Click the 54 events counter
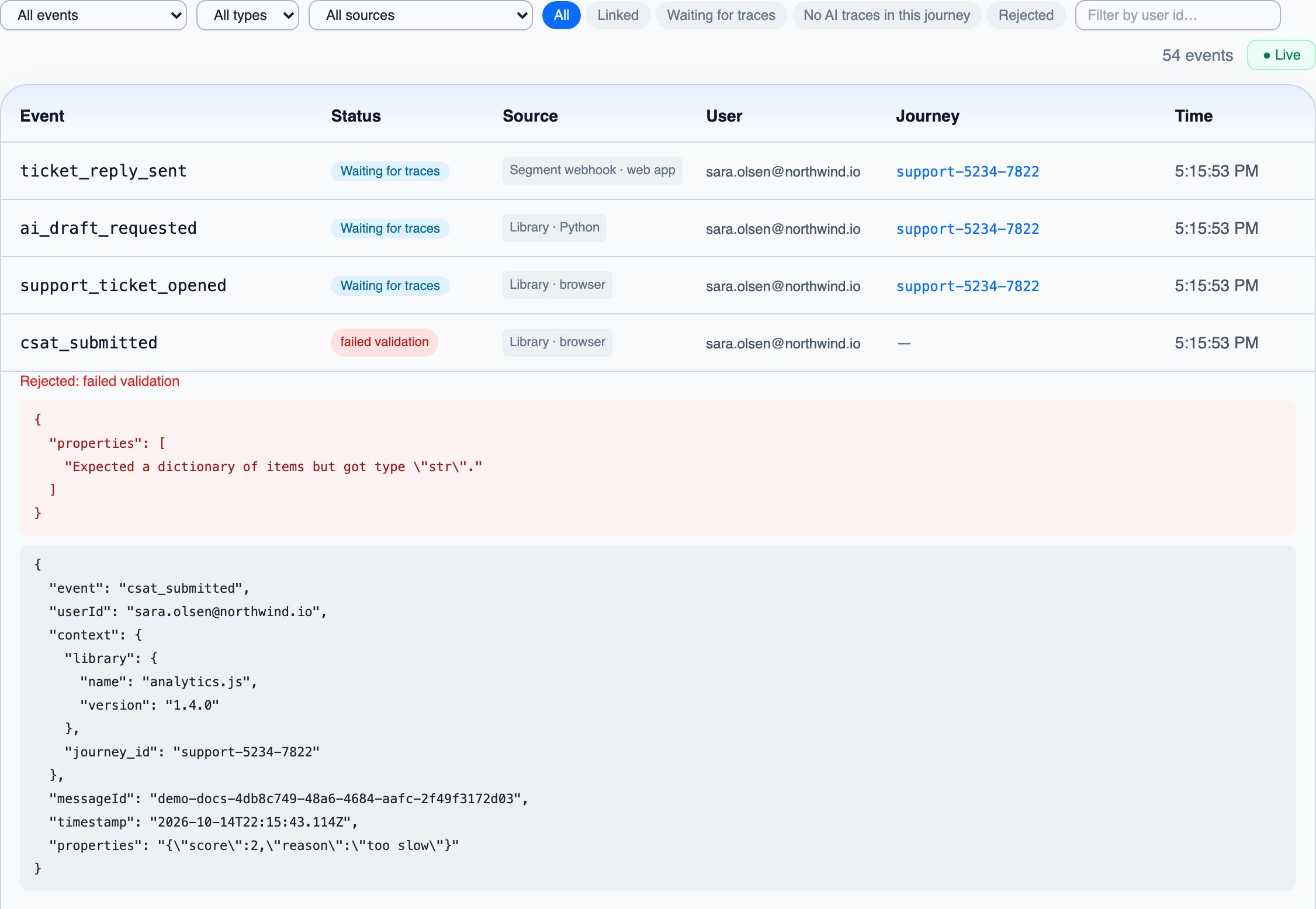This screenshot has height=909, width=1316. tap(1197, 55)
